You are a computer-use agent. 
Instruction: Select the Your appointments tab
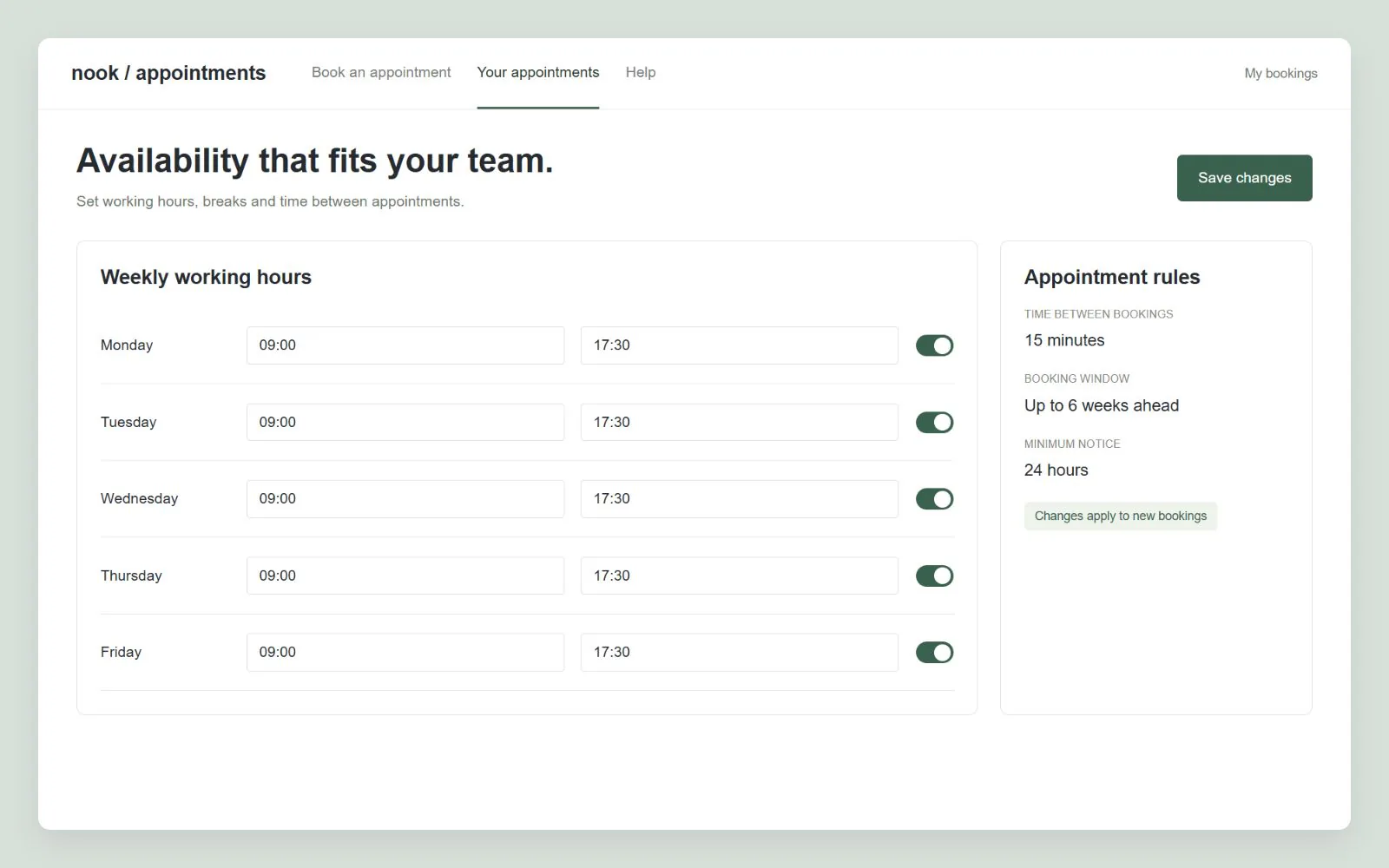(538, 73)
